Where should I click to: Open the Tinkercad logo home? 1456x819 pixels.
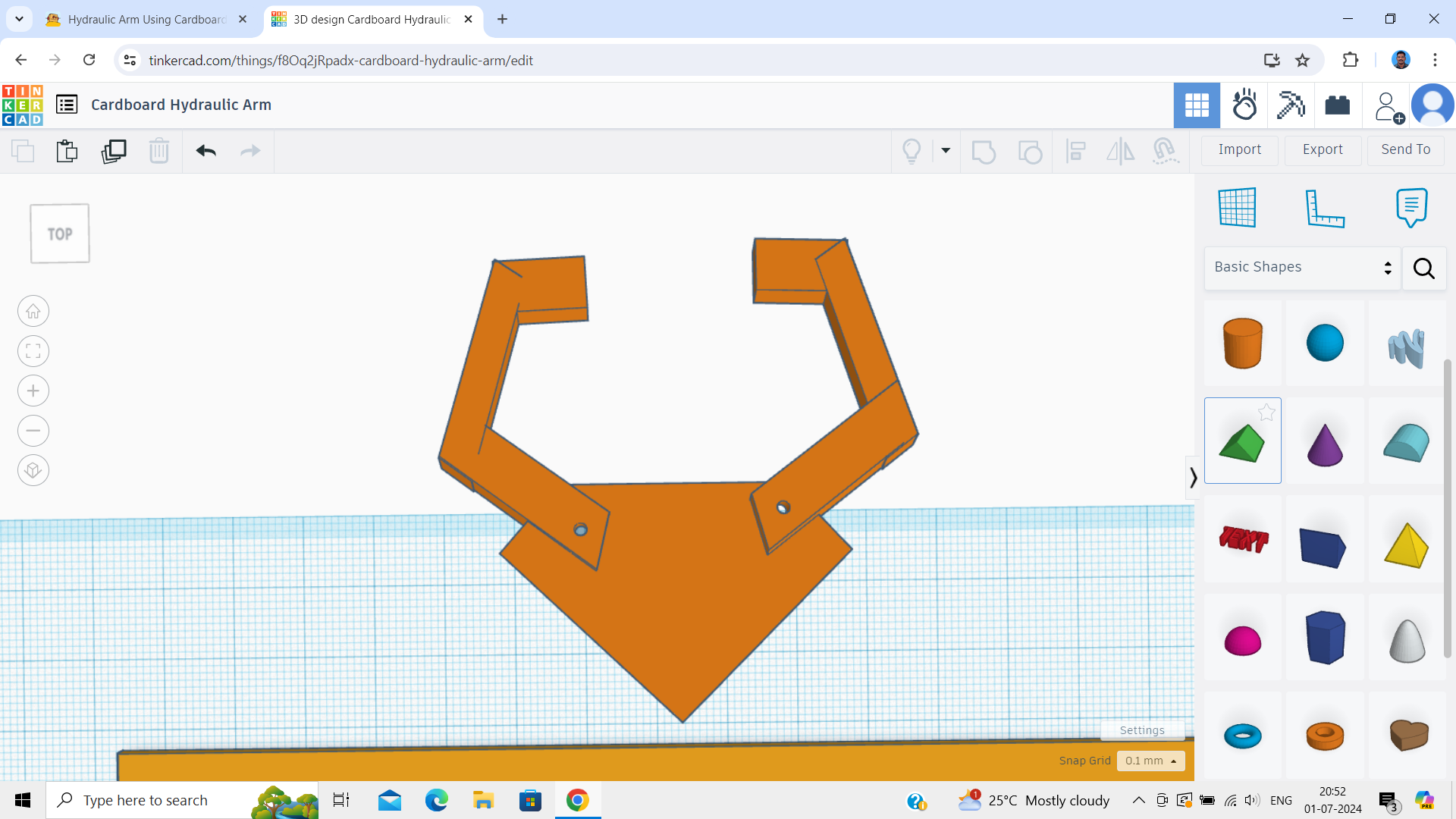pos(23,105)
